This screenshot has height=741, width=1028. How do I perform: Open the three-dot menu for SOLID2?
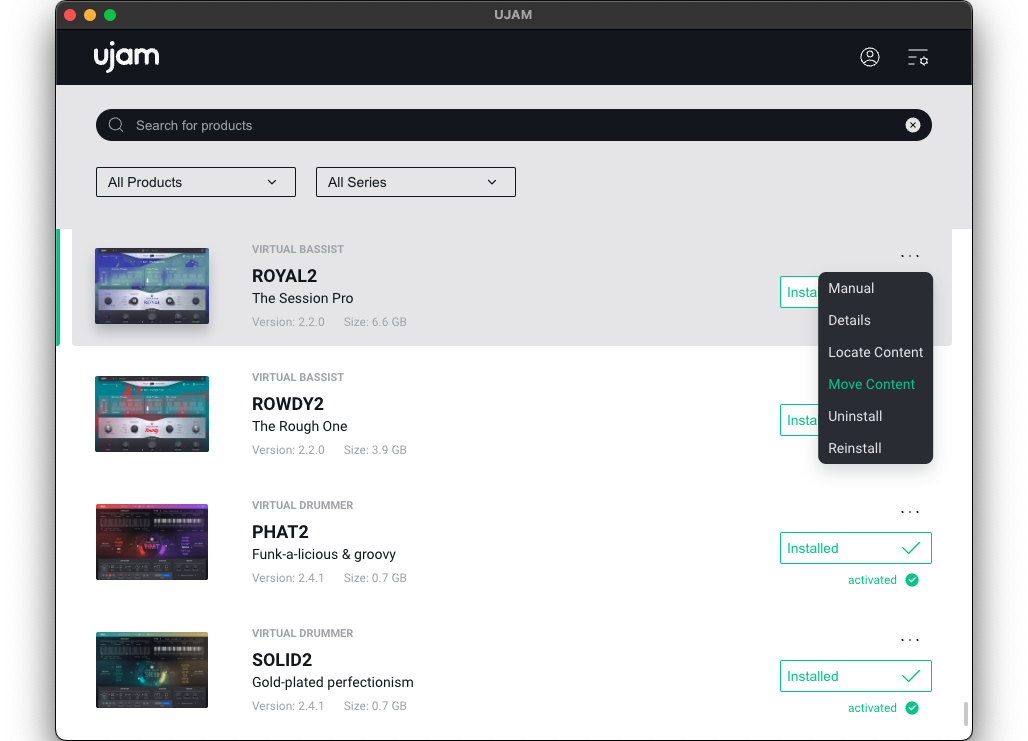click(x=909, y=639)
